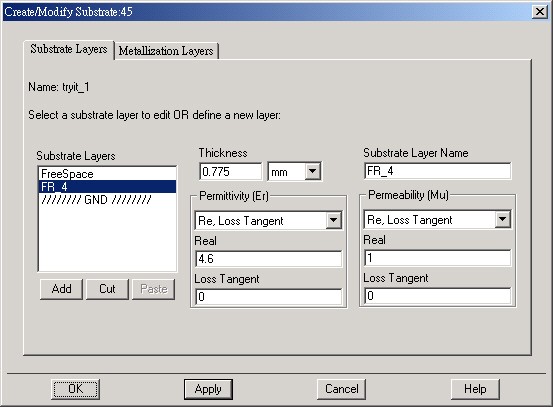Switch to the Metallization Layers tab
The image size is (553, 407).
pyautogui.click(x=166, y=51)
